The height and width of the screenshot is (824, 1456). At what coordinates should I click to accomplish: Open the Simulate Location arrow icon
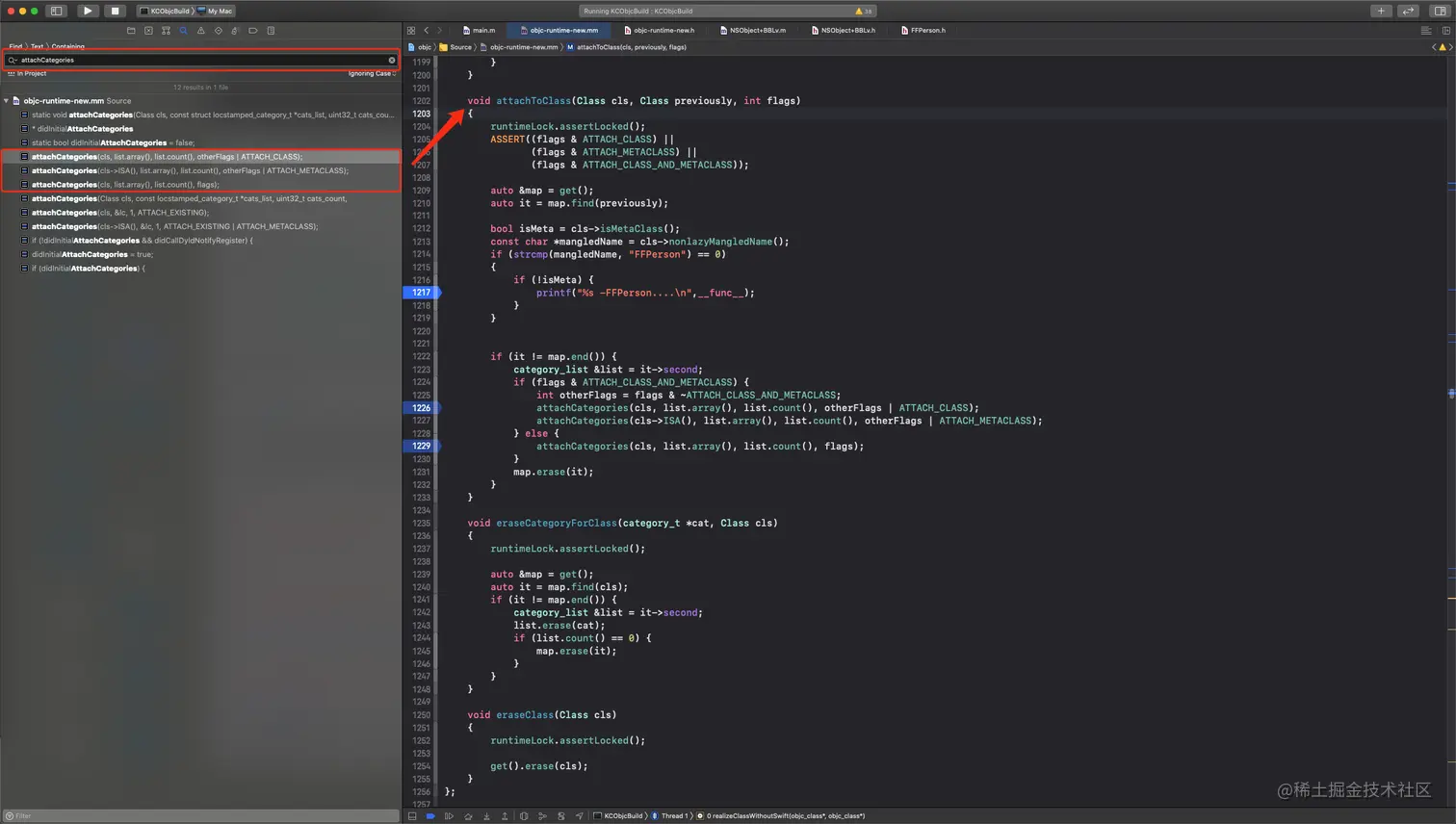pos(580,816)
